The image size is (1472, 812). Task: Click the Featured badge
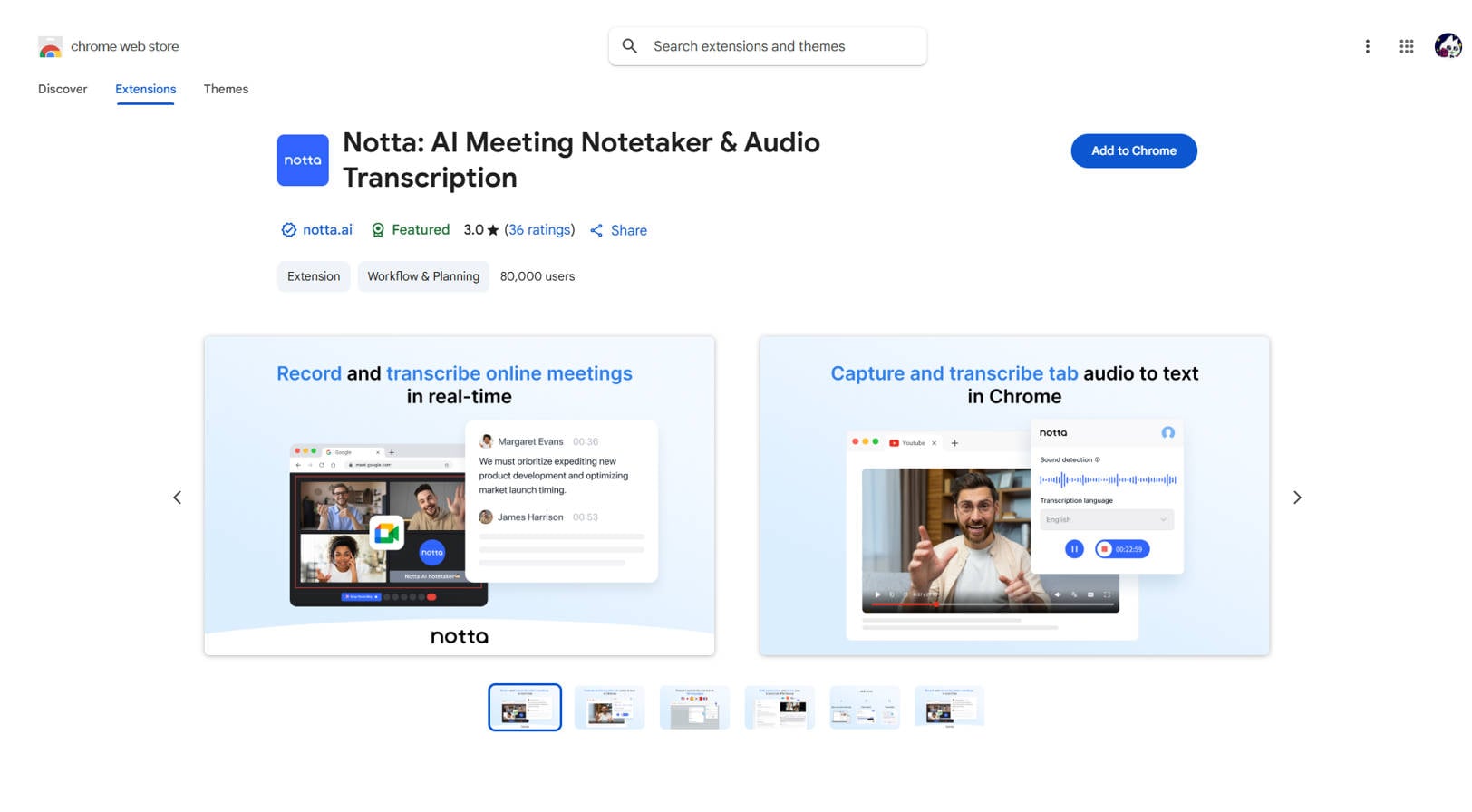click(411, 230)
